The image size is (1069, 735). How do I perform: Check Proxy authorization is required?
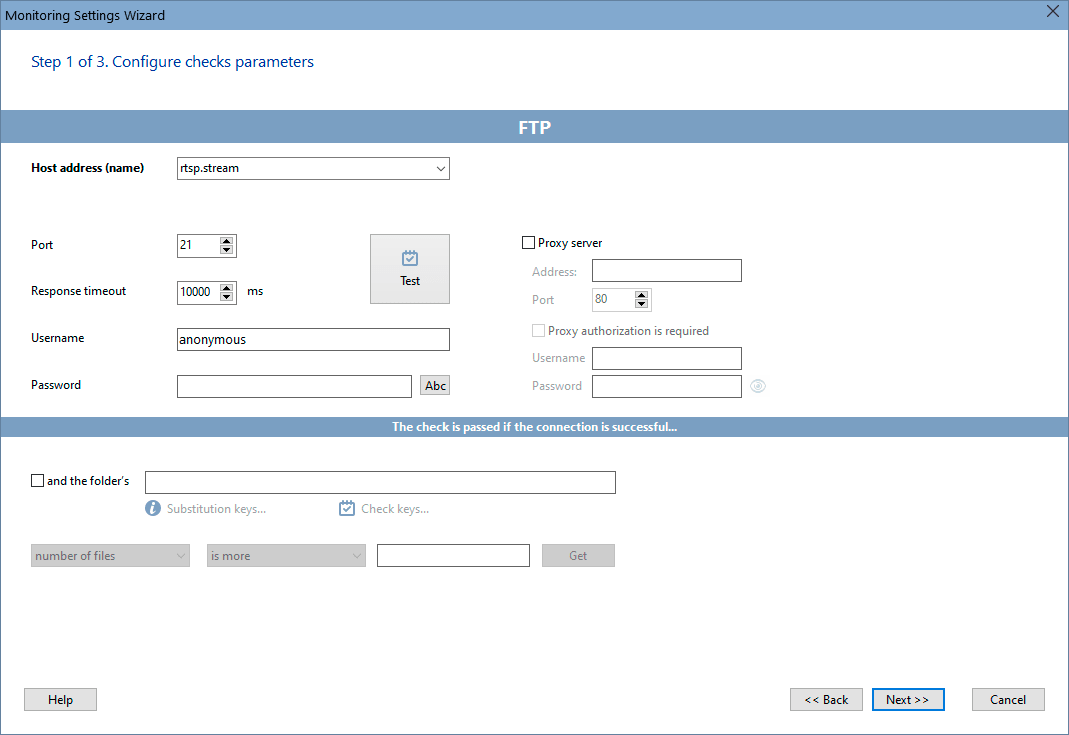click(x=538, y=330)
